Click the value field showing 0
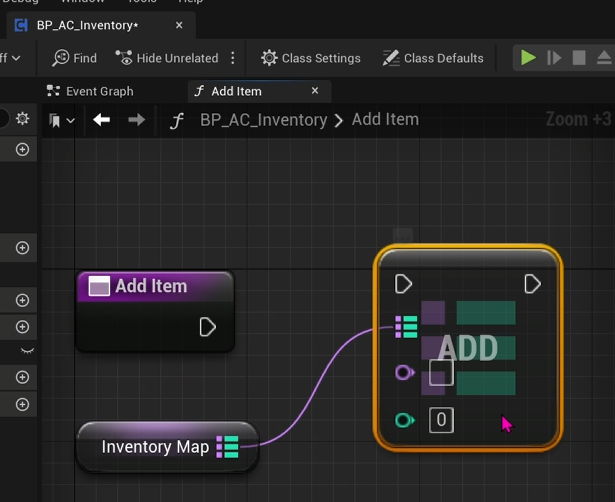615x502 pixels. tap(441, 420)
